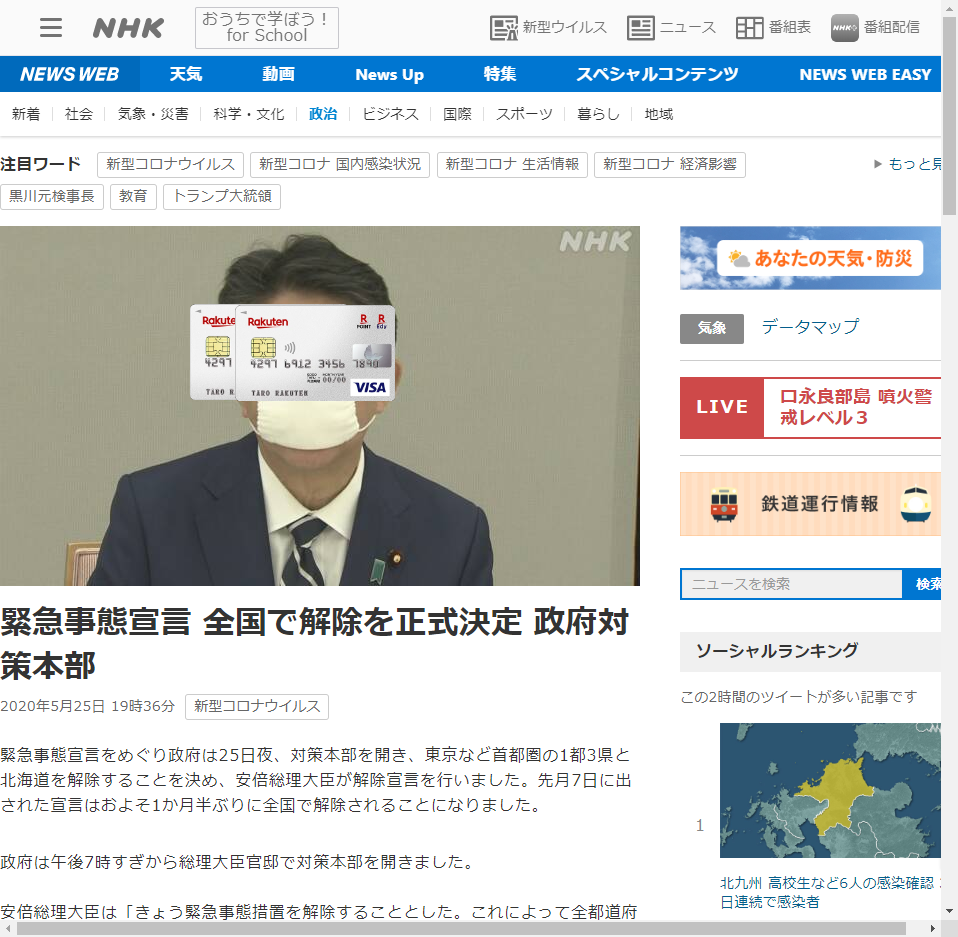Click the horizontal scrollbar thumb
The image size is (958, 937).
click(x=461, y=929)
